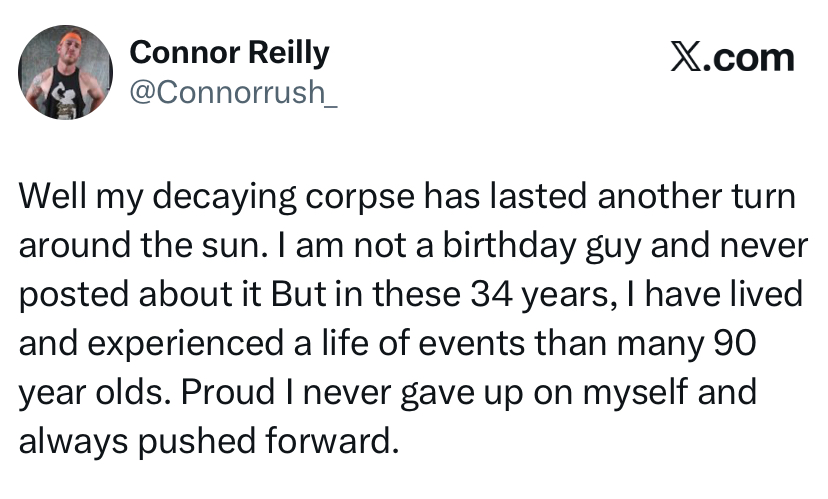
Task: Click the text "many 90"
Action: [695, 343]
